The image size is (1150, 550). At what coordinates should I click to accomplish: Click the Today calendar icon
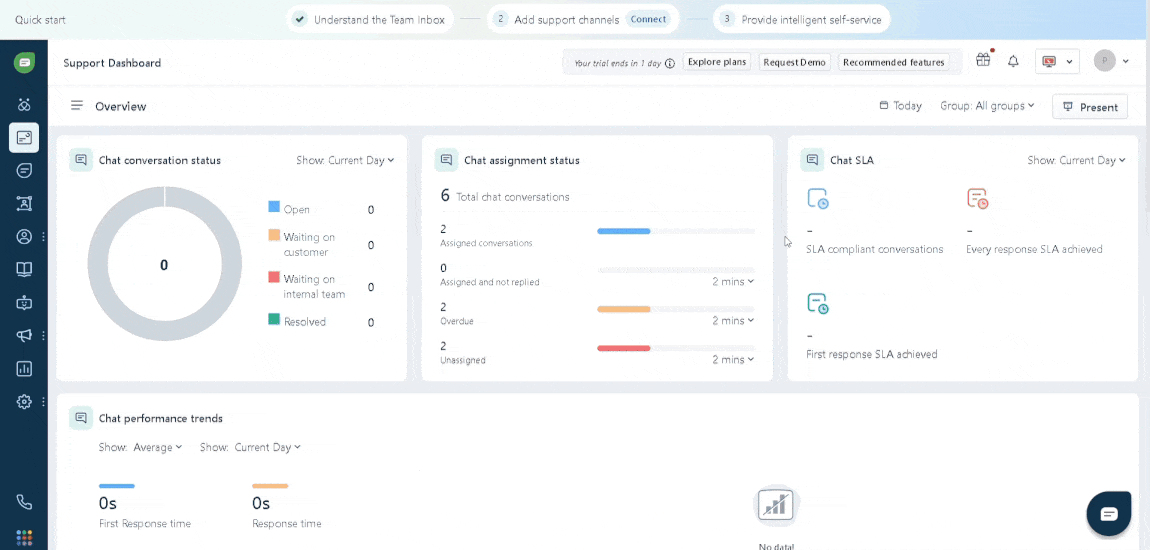point(884,106)
